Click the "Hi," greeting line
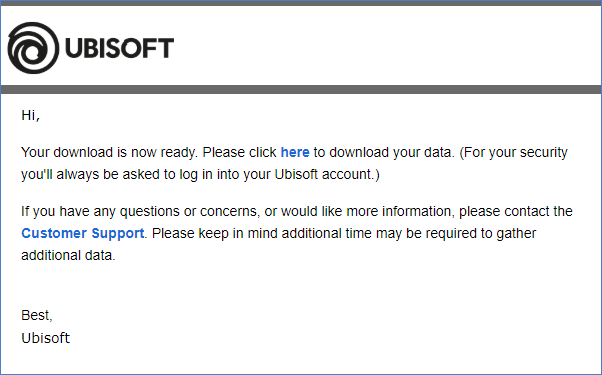Screen dimensions: 602x375 [x=30, y=115]
